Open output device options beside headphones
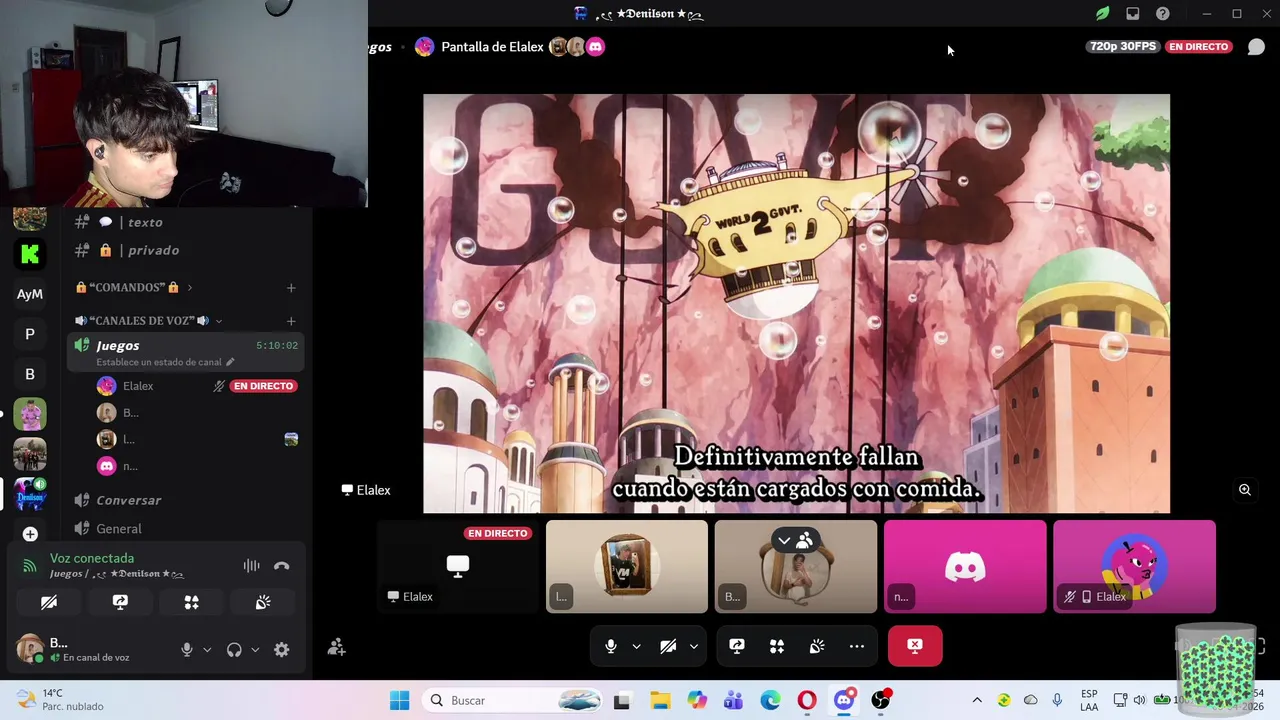 tap(255, 649)
